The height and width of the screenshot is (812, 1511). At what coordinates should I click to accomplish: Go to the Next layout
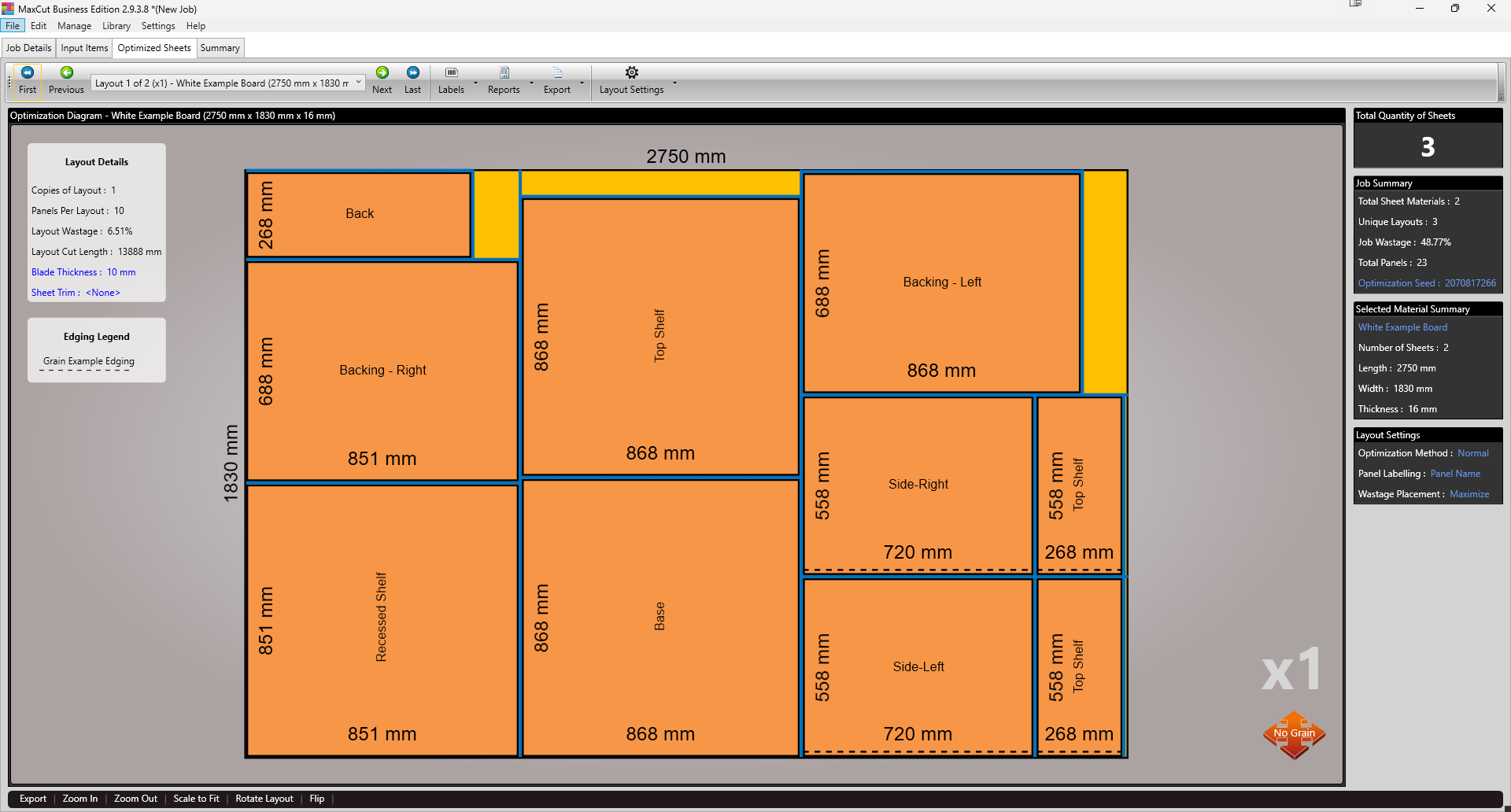tap(382, 80)
